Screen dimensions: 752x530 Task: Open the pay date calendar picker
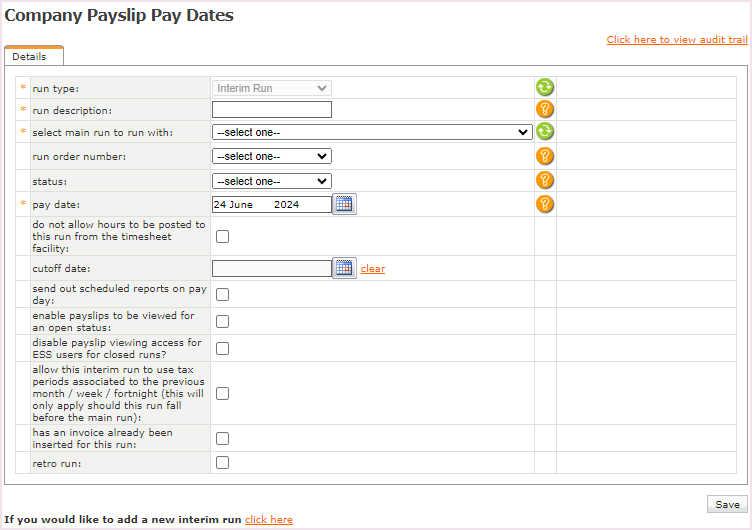[344, 204]
